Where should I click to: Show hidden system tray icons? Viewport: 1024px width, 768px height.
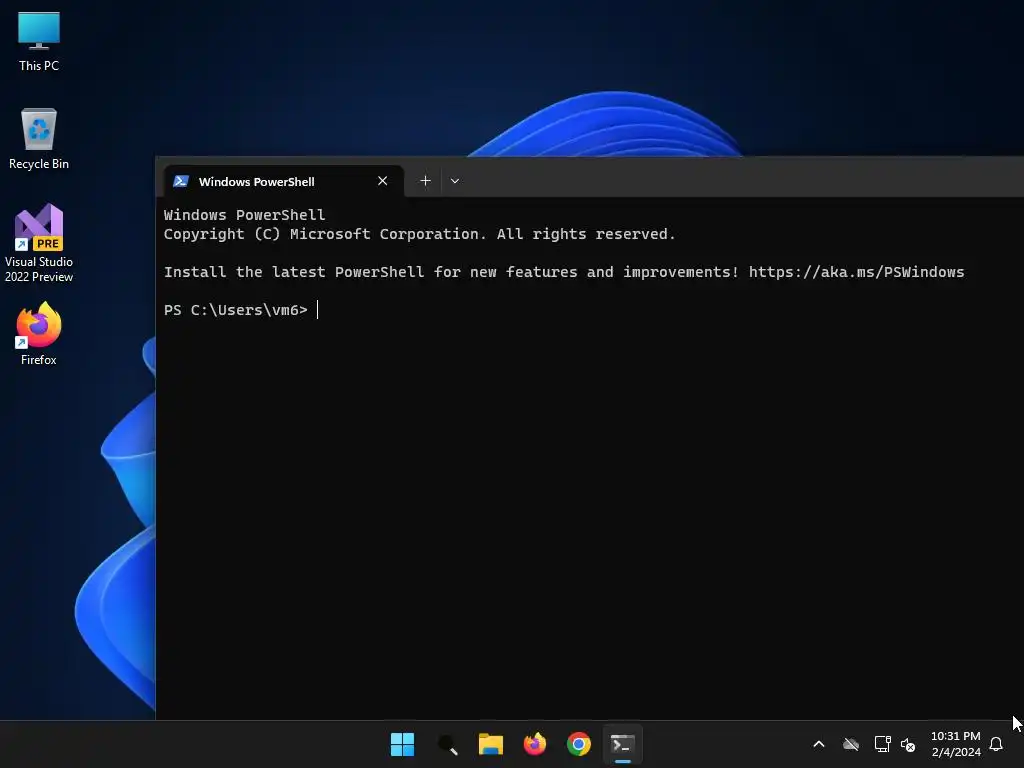coord(818,744)
